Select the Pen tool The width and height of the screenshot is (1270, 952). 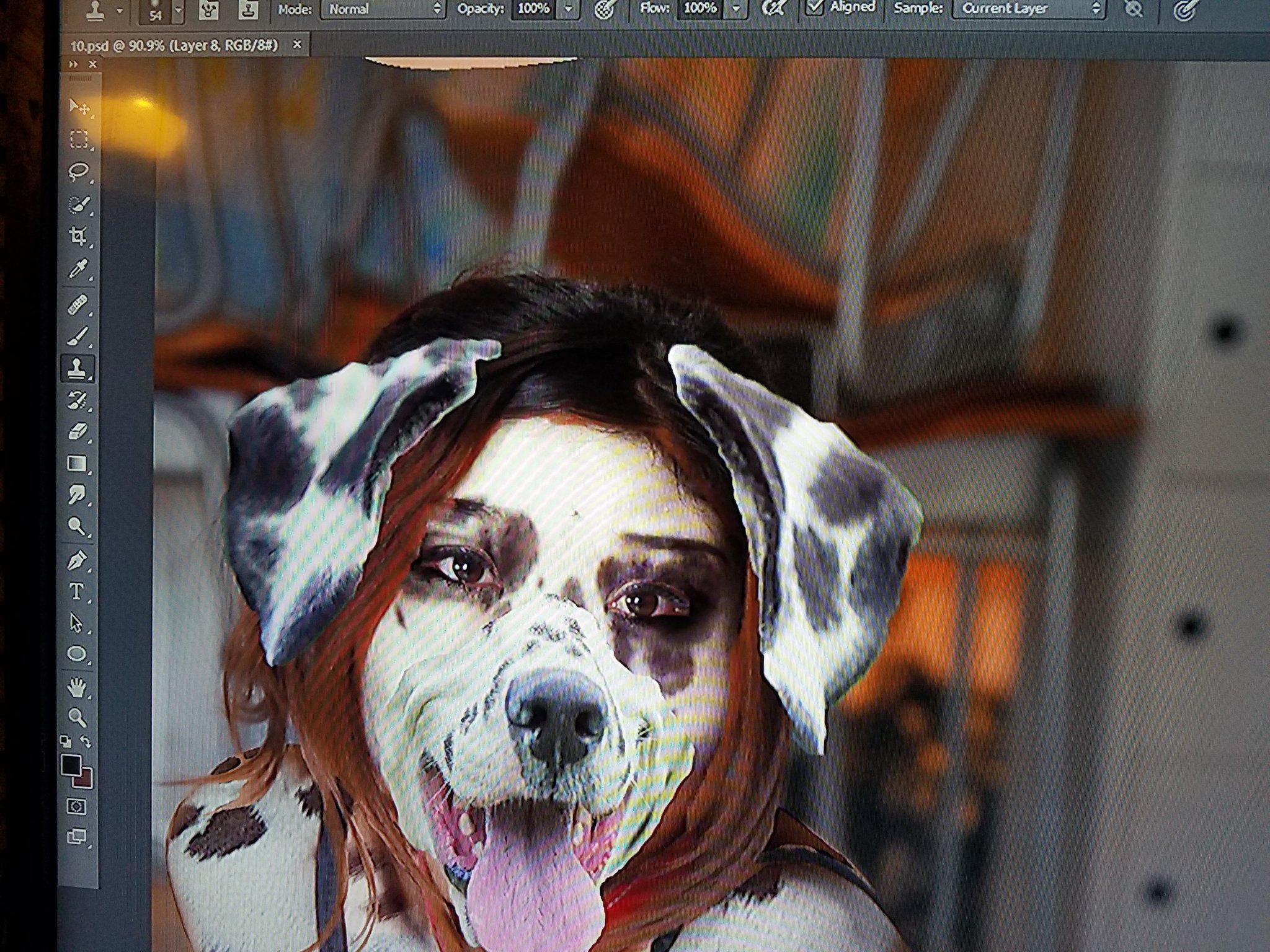(77, 561)
